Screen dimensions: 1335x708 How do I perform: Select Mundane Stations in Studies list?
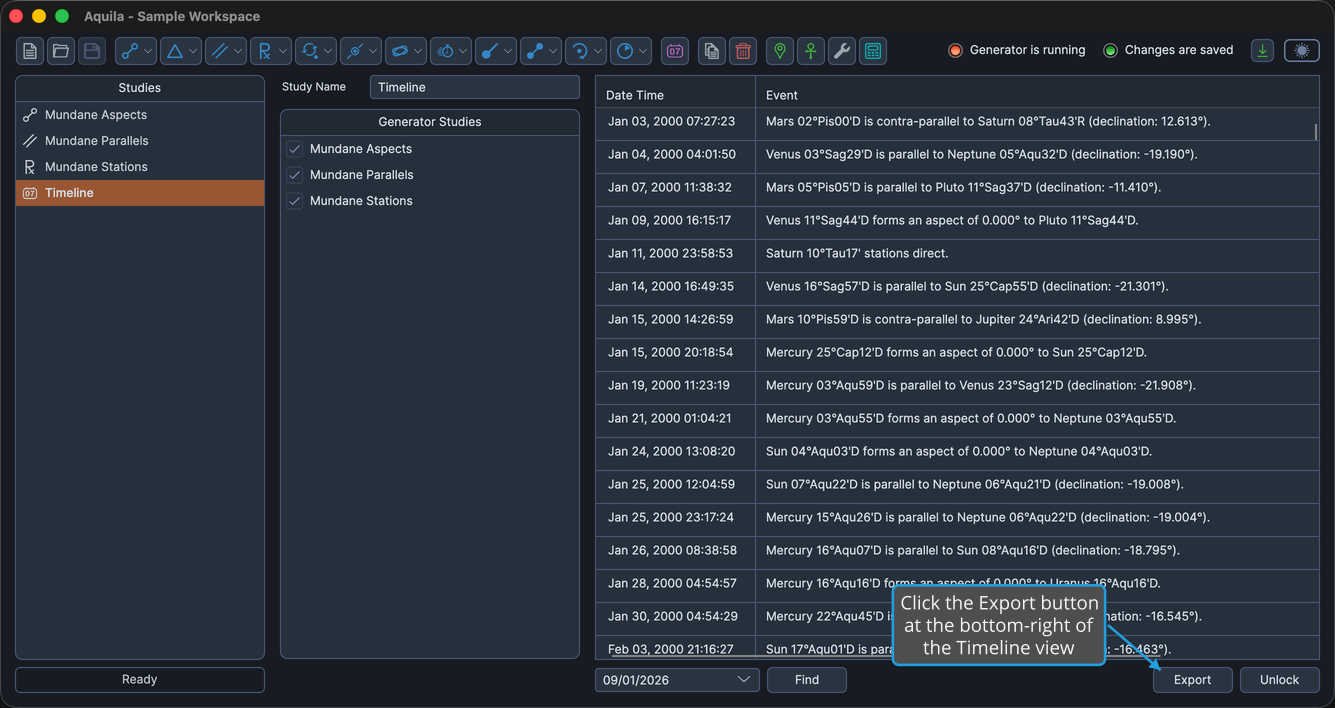pos(140,167)
